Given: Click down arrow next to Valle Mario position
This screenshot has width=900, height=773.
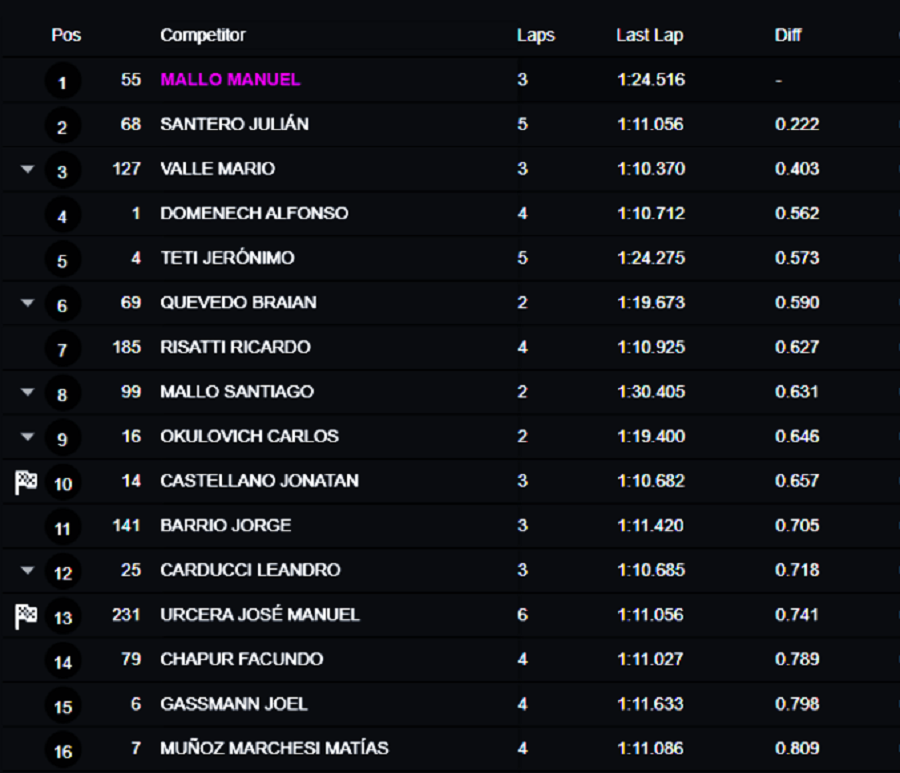Looking at the screenshot, I should pos(27,169).
